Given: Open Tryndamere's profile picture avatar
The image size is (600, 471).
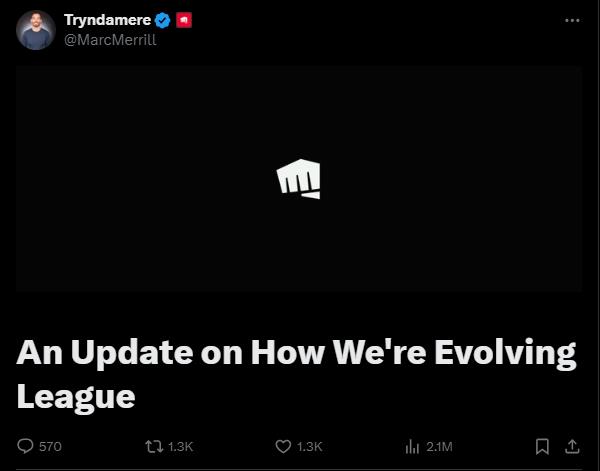Looking at the screenshot, I should tap(36, 30).
